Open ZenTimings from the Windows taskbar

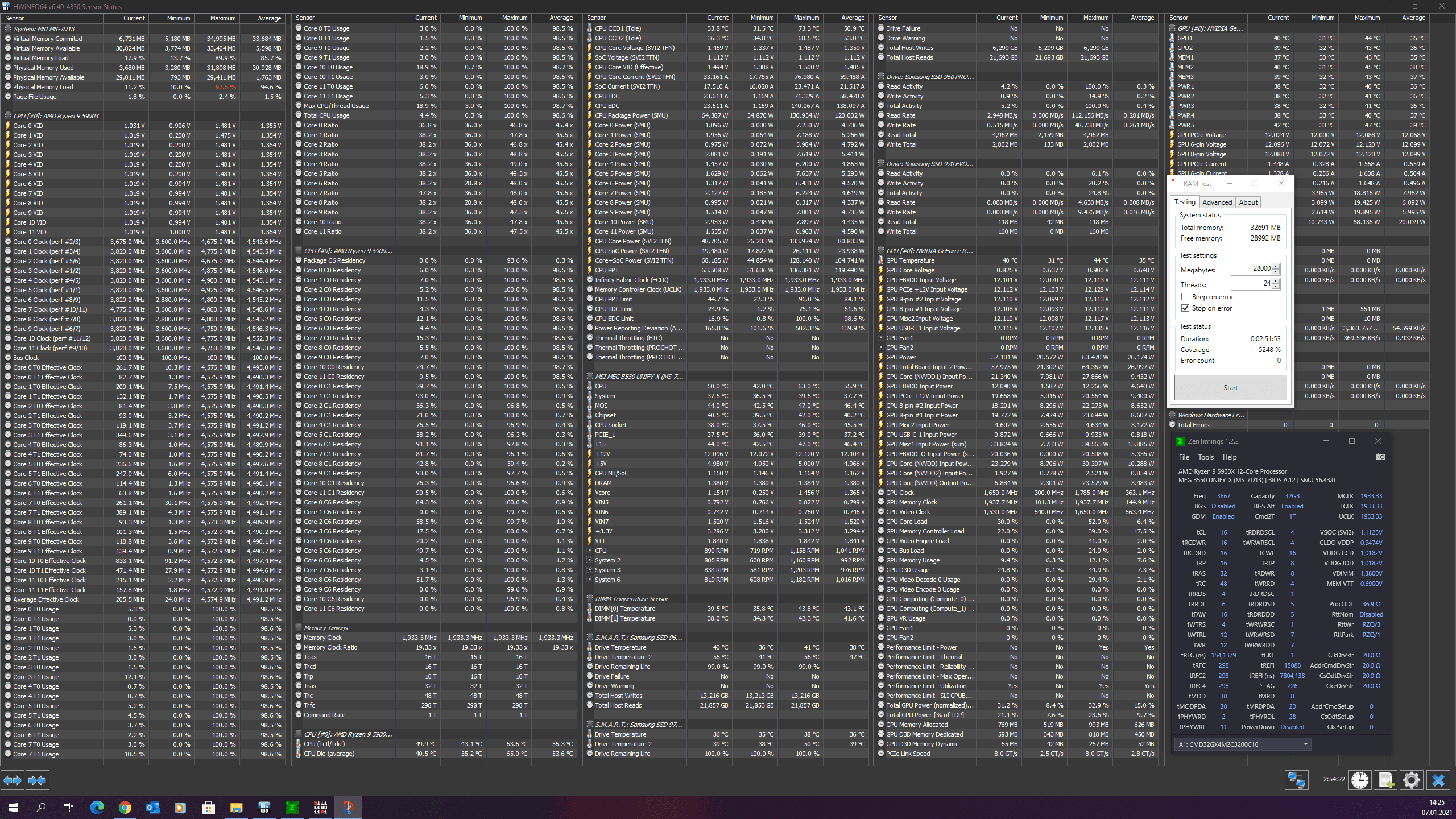click(292, 807)
